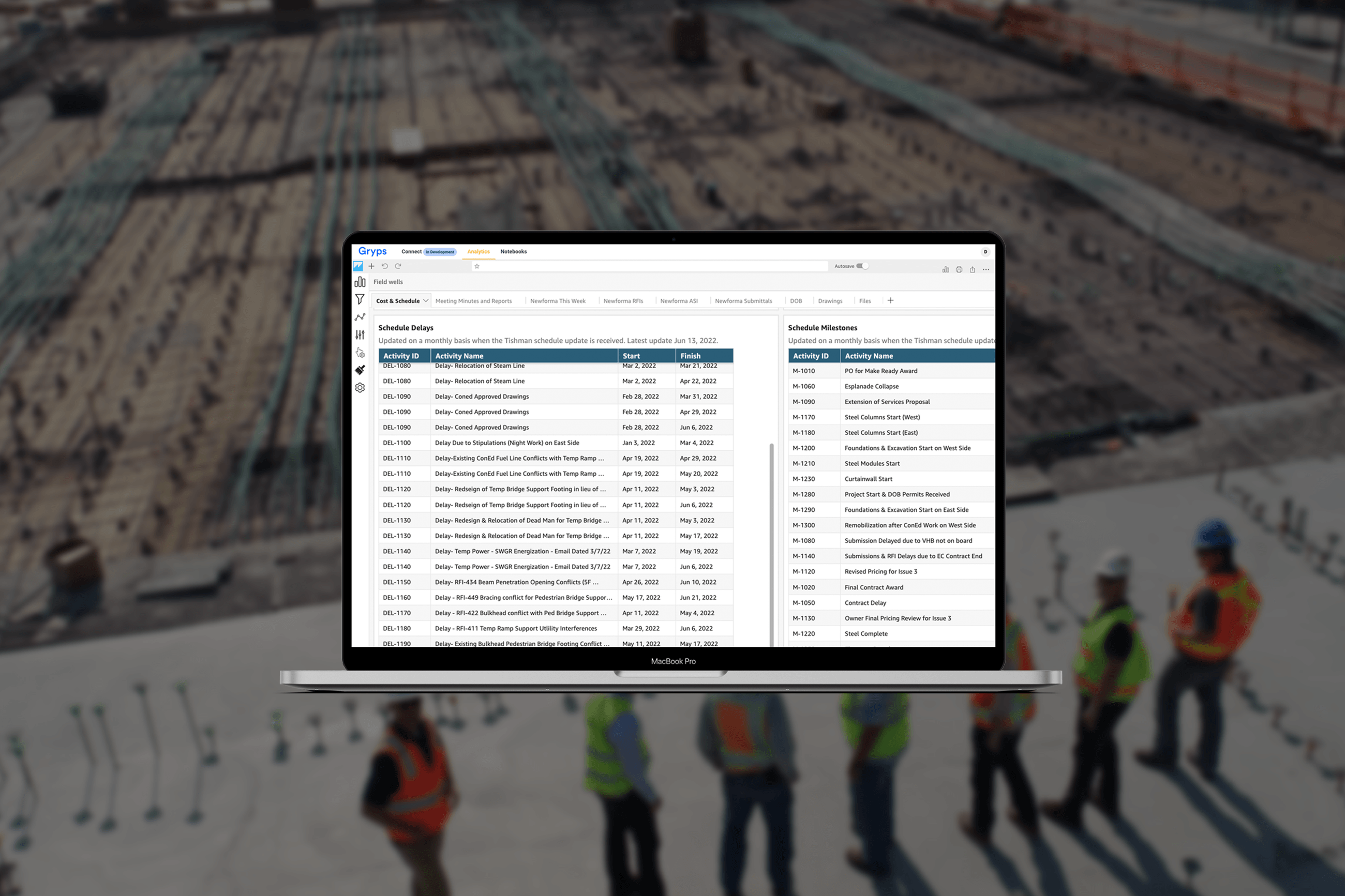Click the Share export icon
Viewport: 1345px width, 896px height.
tap(973, 270)
